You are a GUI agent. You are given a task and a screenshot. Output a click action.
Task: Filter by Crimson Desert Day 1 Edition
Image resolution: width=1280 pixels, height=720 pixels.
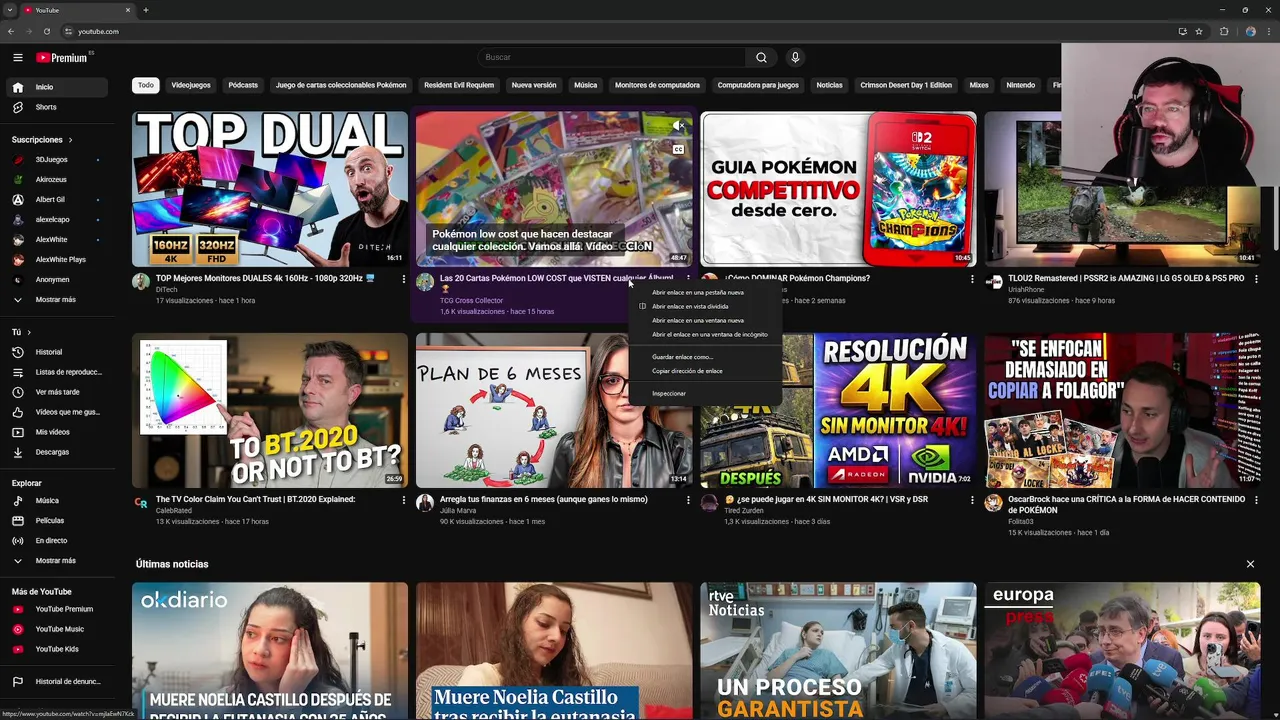tap(906, 85)
